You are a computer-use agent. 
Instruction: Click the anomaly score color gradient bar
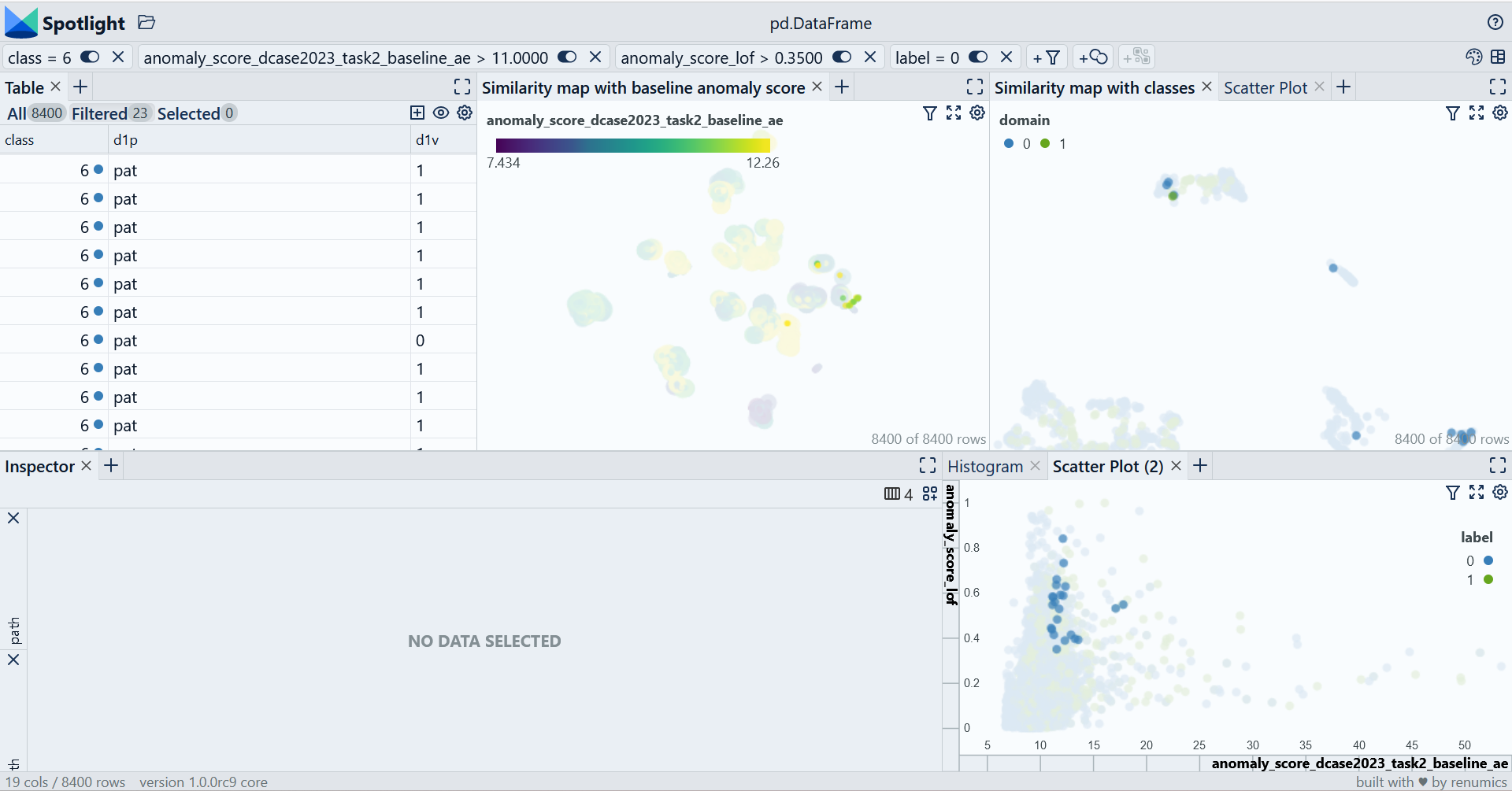[634, 146]
